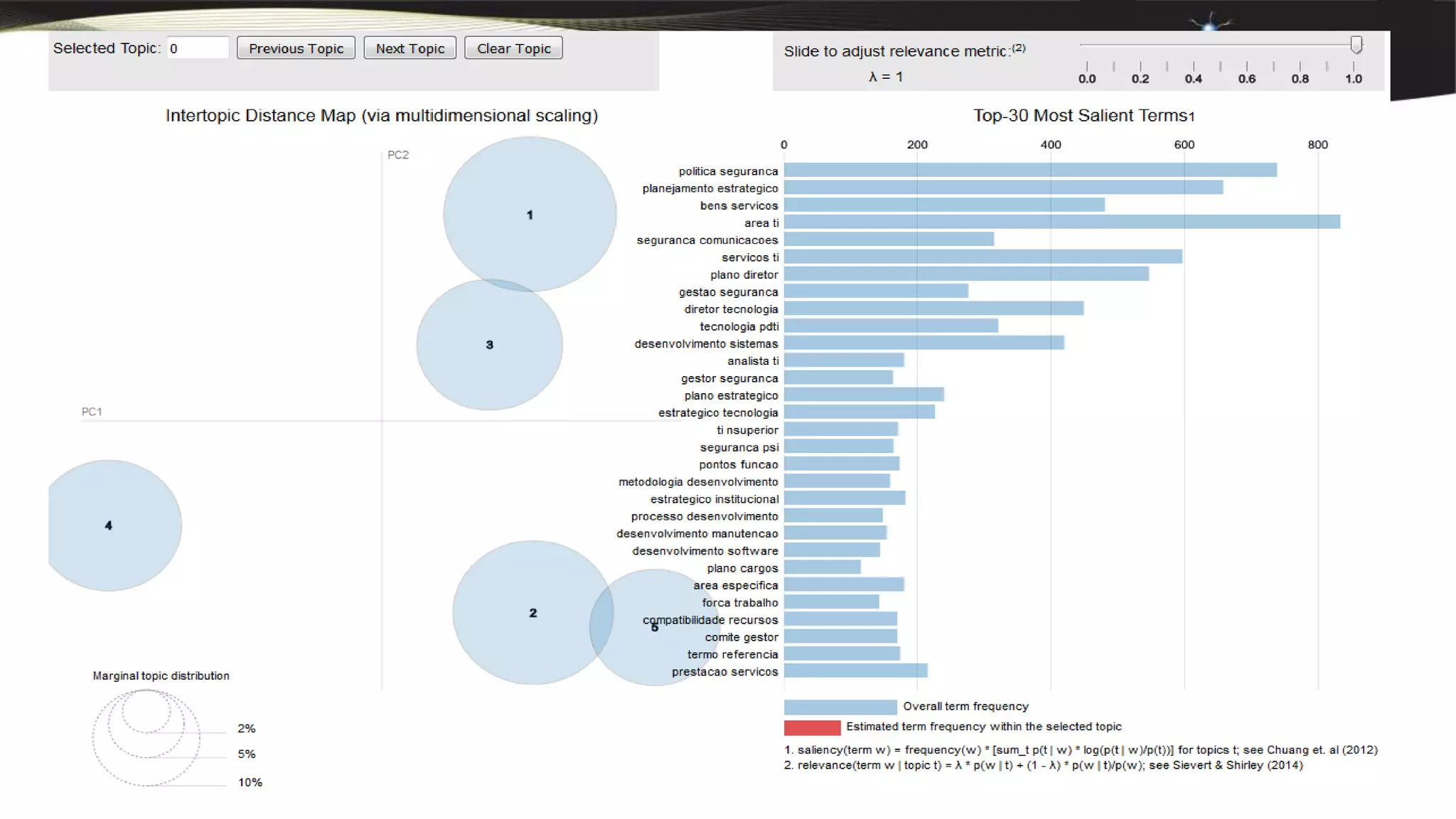Select topic circle 4 on the map
This screenshot has height=819, width=1456.
[109, 525]
